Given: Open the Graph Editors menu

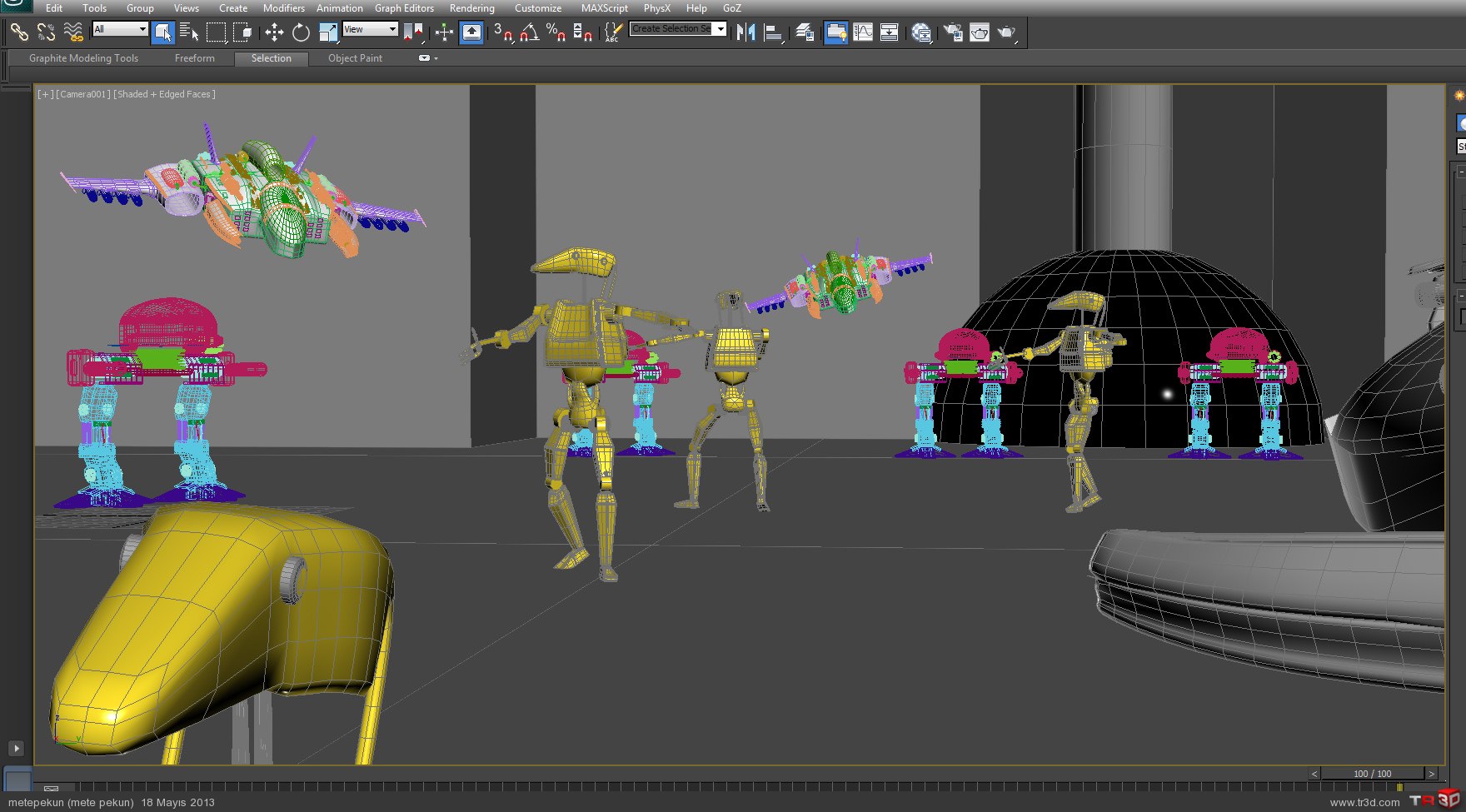Looking at the screenshot, I should tap(404, 7).
